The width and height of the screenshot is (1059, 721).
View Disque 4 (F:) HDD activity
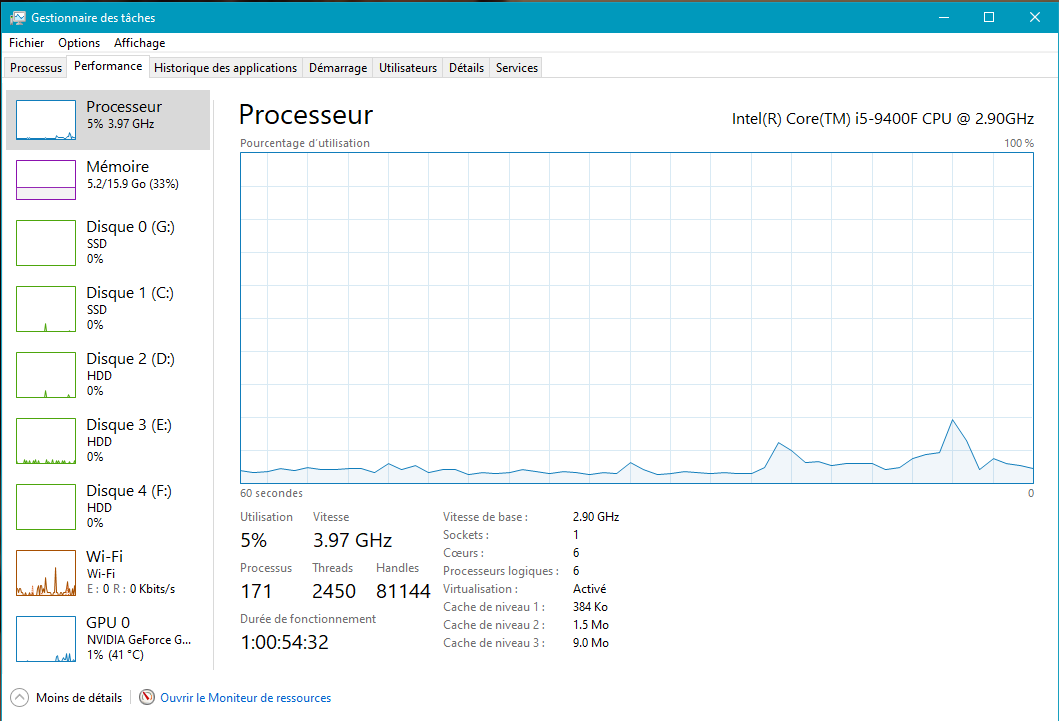(46, 507)
